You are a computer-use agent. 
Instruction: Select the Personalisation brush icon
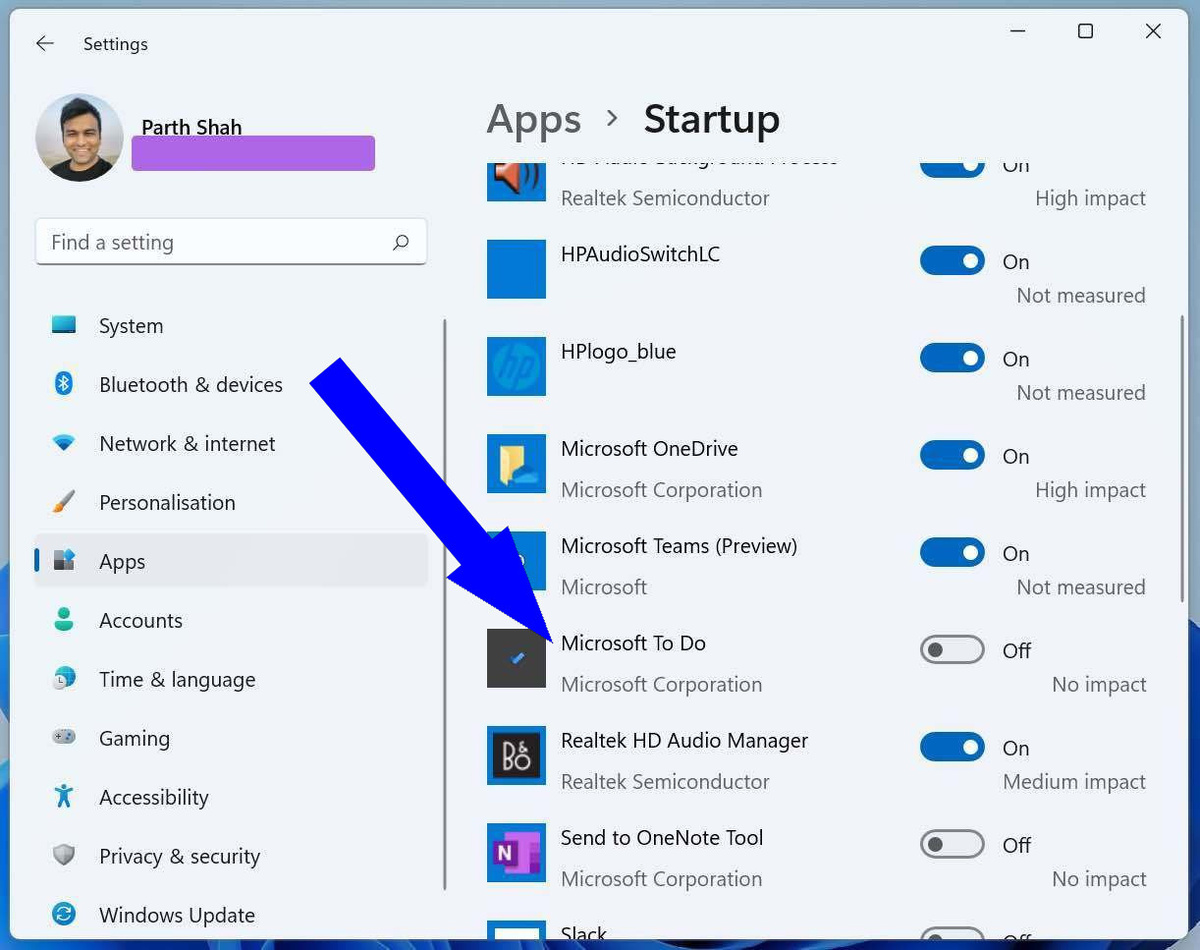pyautogui.click(x=63, y=502)
